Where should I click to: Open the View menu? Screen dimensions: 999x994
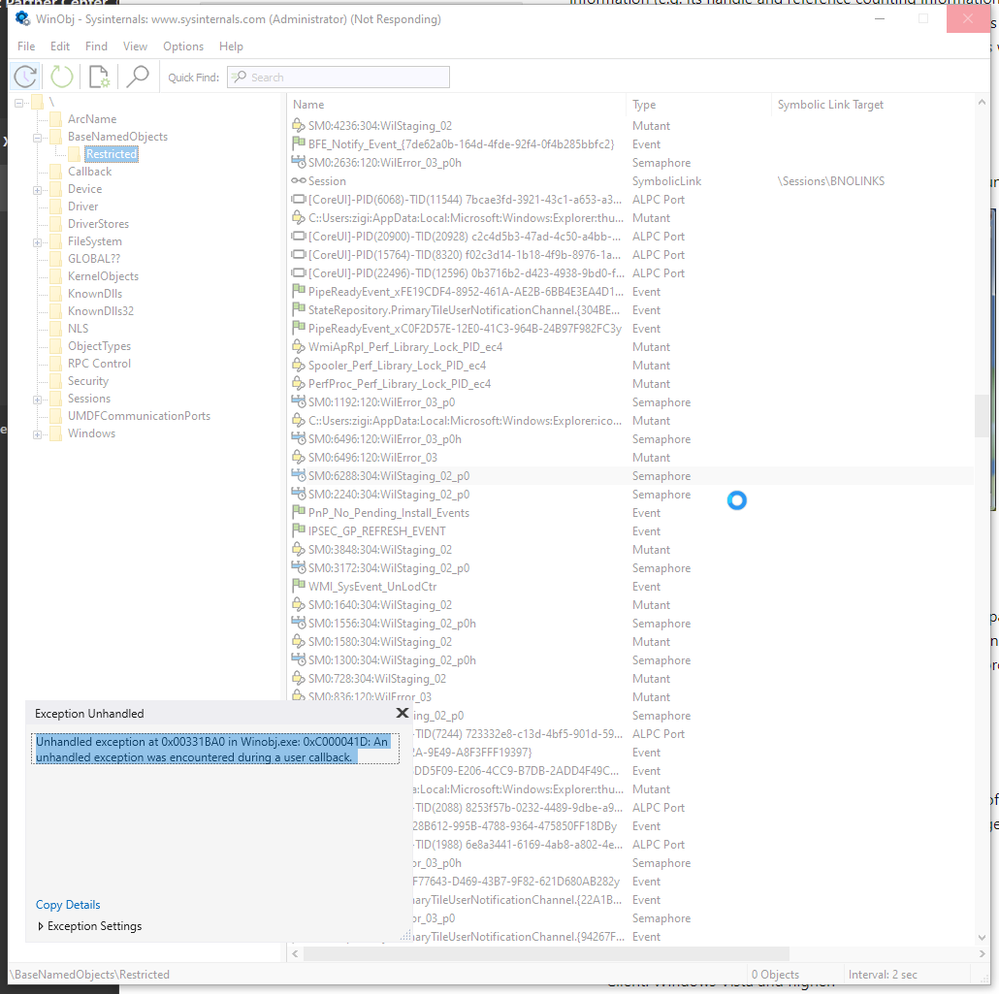click(x=135, y=46)
